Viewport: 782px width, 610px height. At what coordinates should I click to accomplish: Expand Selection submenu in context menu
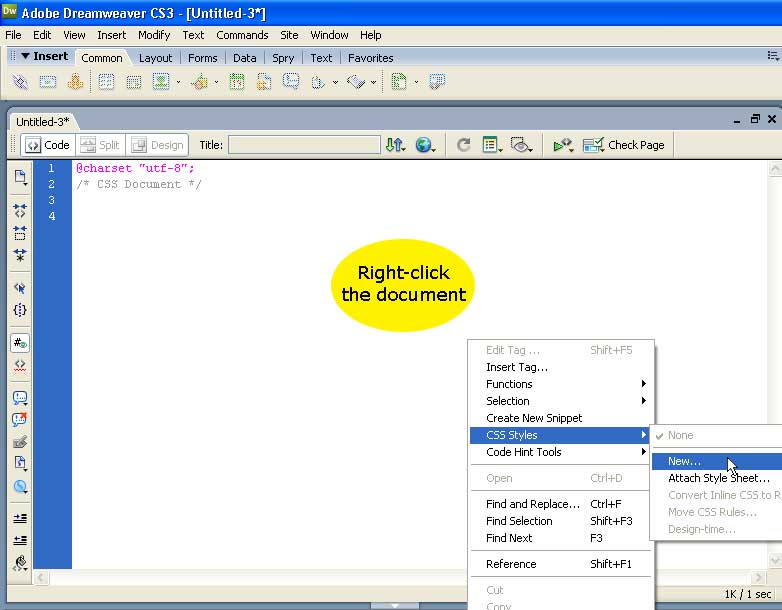pyautogui.click(x=562, y=401)
